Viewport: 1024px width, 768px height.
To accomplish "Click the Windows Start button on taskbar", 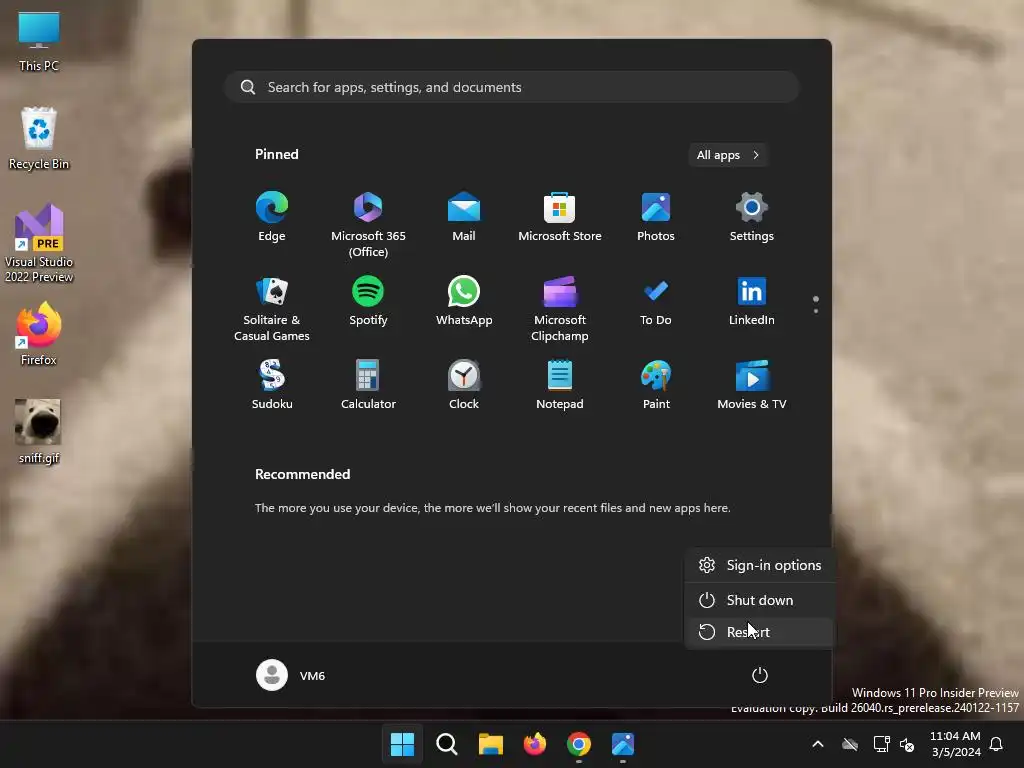I will click(x=402, y=744).
